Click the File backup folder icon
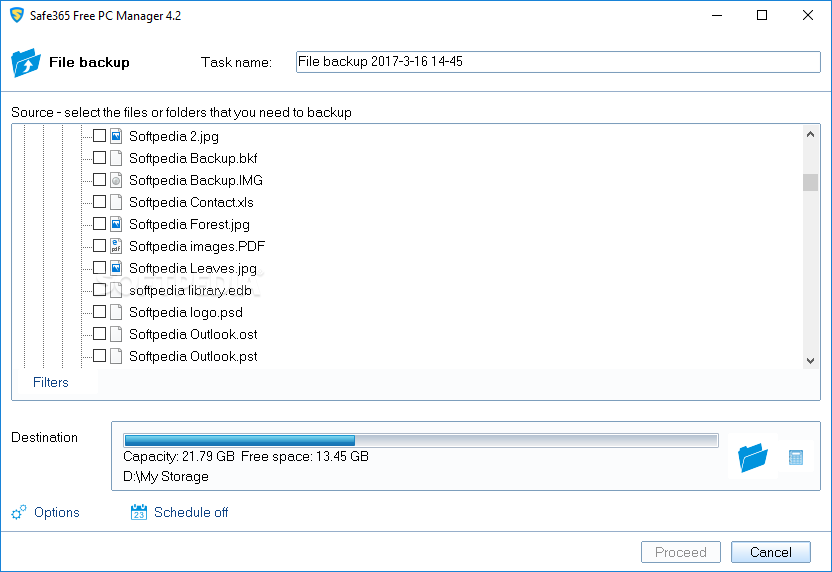 pyautogui.click(x=25, y=63)
